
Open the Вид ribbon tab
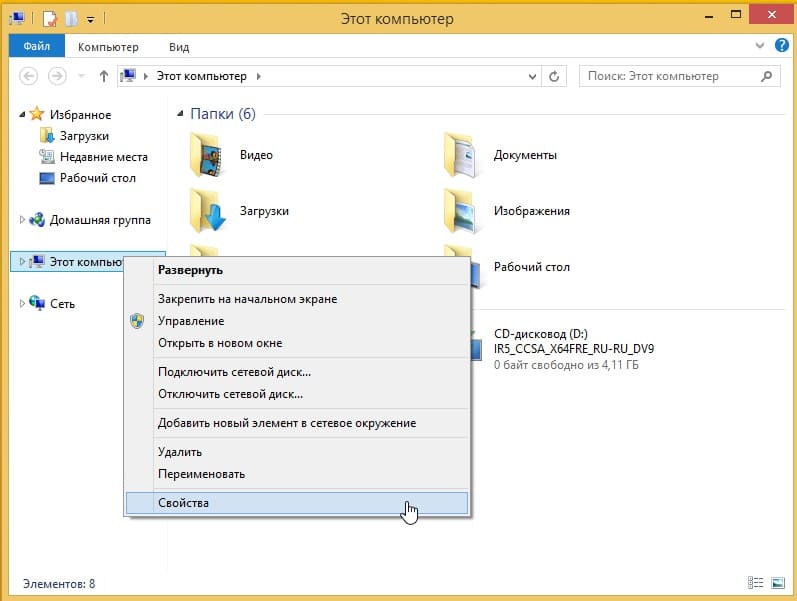(179, 47)
